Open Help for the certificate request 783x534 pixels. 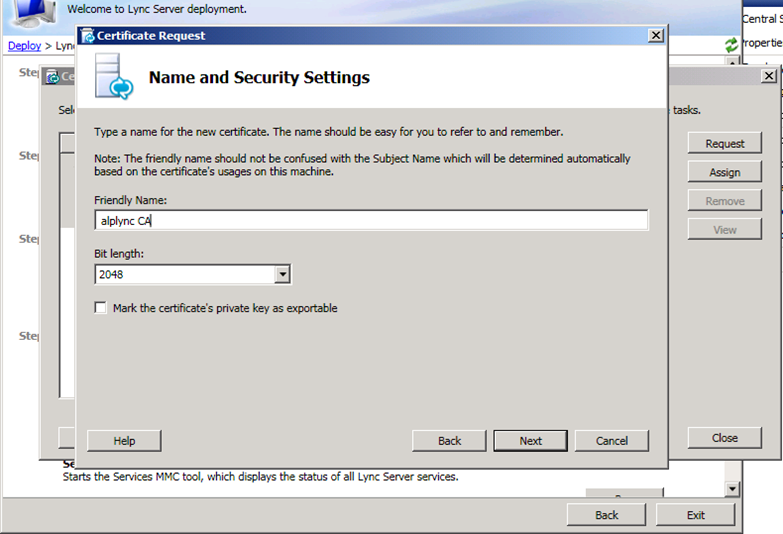point(124,441)
